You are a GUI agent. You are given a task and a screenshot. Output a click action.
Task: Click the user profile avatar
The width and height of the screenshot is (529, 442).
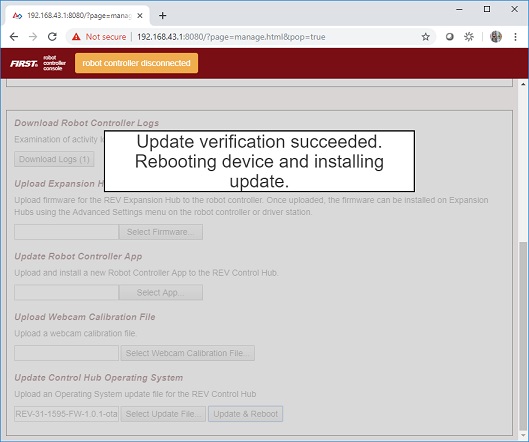click(x=496, y=37)
